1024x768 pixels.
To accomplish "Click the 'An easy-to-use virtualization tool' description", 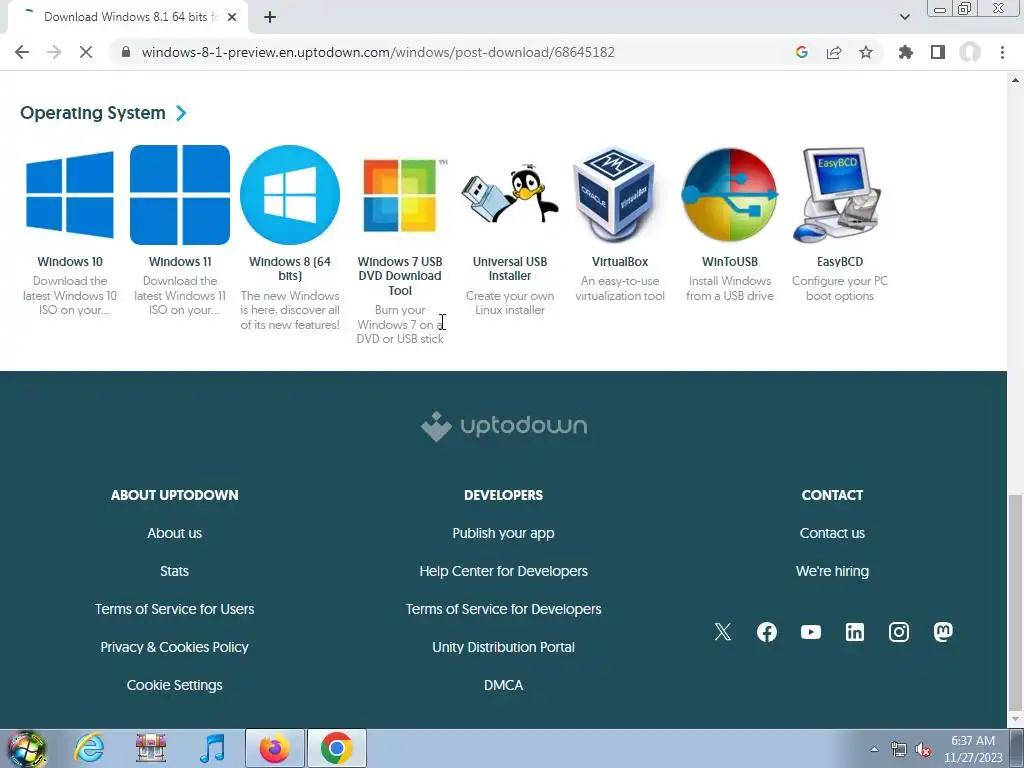I will (x=620, y=288).
